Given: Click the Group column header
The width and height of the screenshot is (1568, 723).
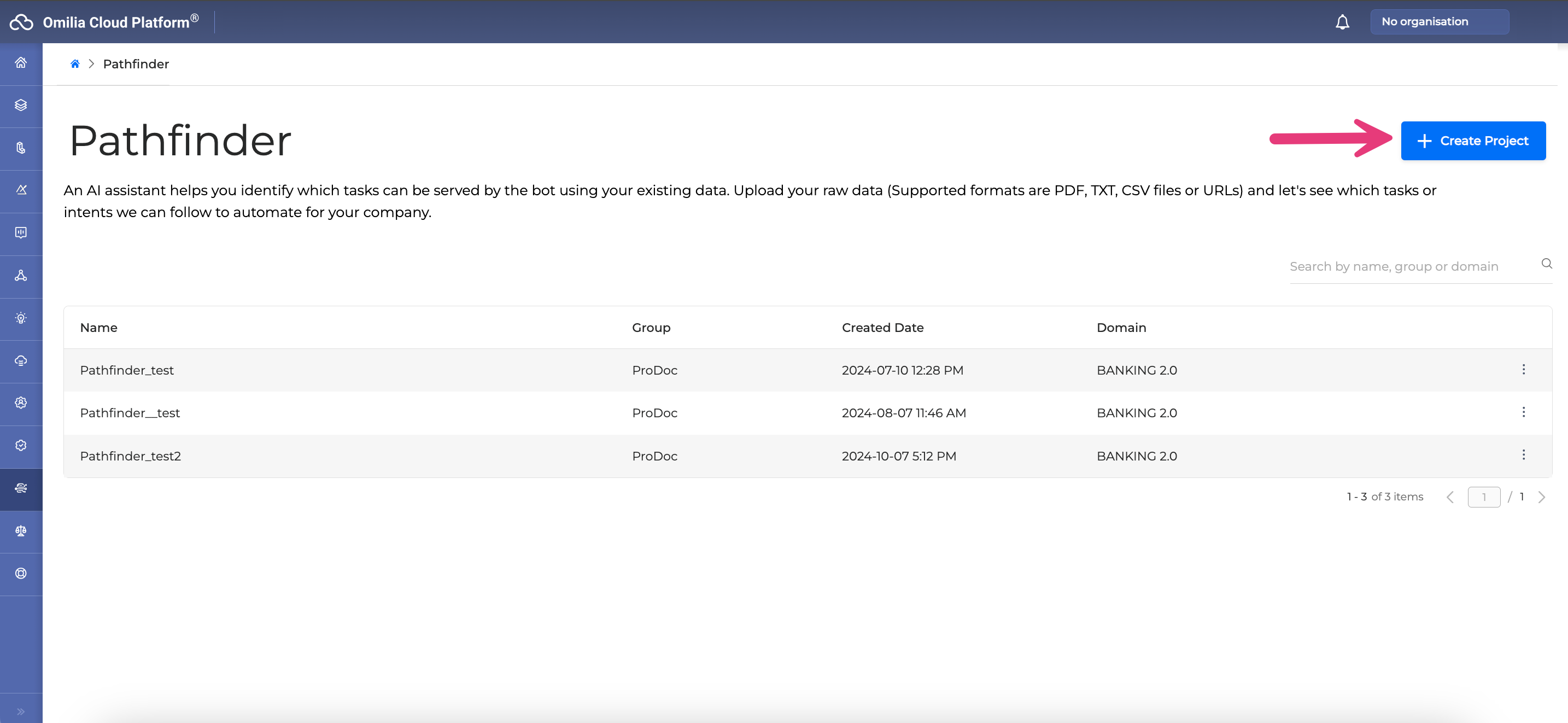Looking at the screenshot, I should point(651,328).
